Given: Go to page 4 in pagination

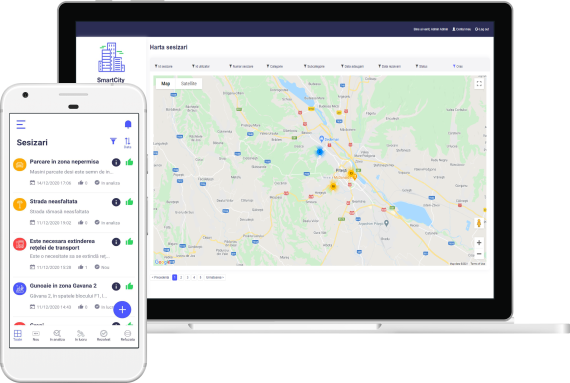Looking at the screenshot, I should pos(194,277).
